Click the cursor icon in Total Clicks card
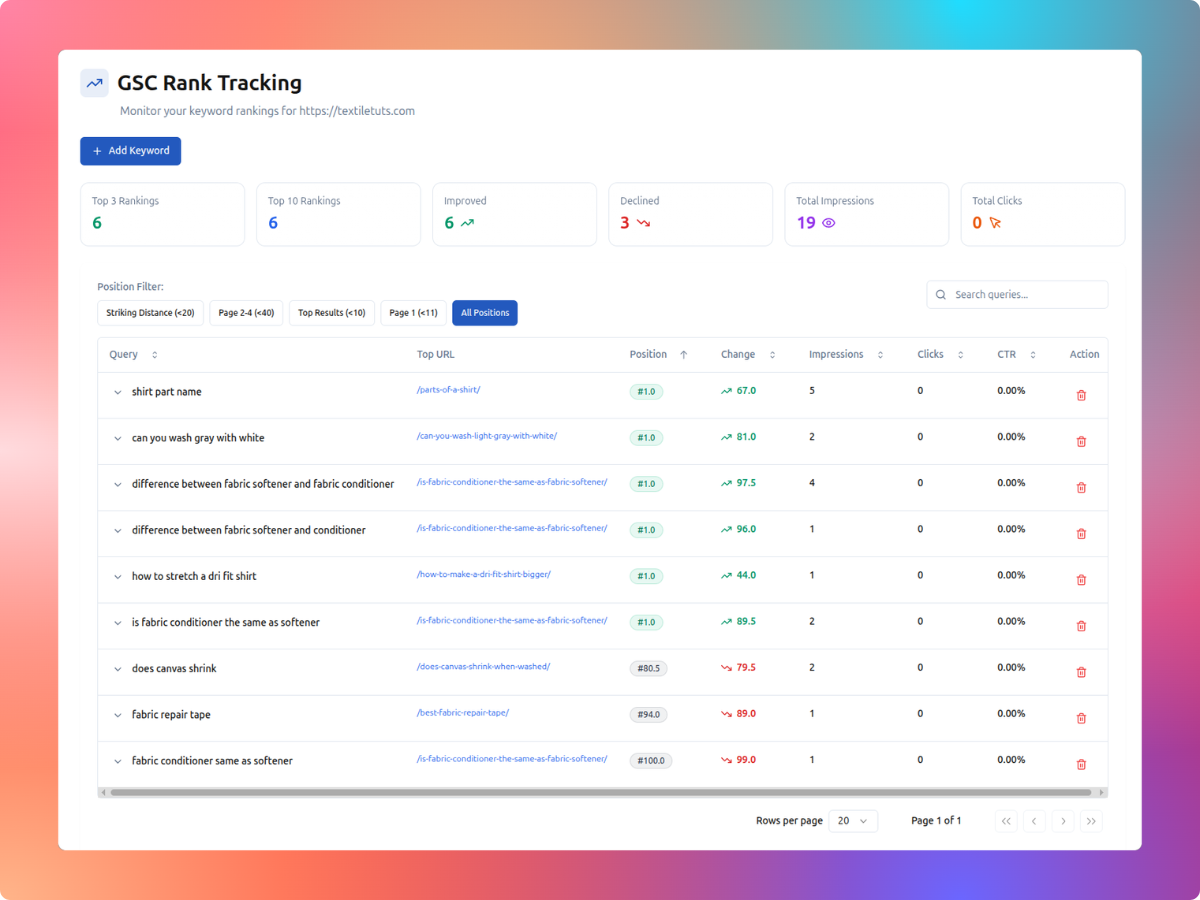The image size is (1200, 900). pyautogui.click(x=995, y=223)
